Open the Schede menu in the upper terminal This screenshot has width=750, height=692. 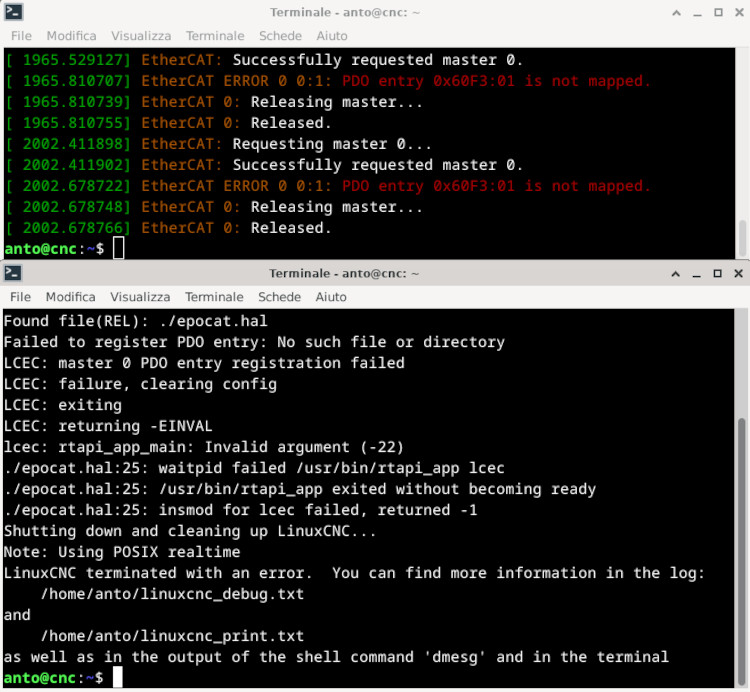click(280, 36)
